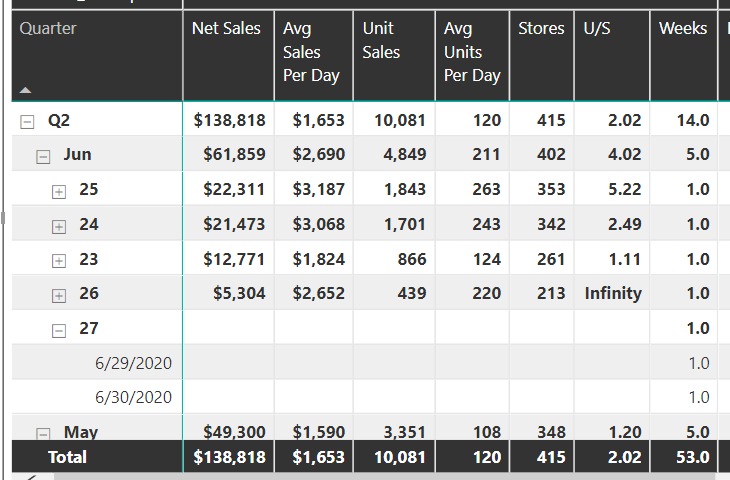Collapse the May month row
Viewport: 730px width, 480px height.
[43, 434]
